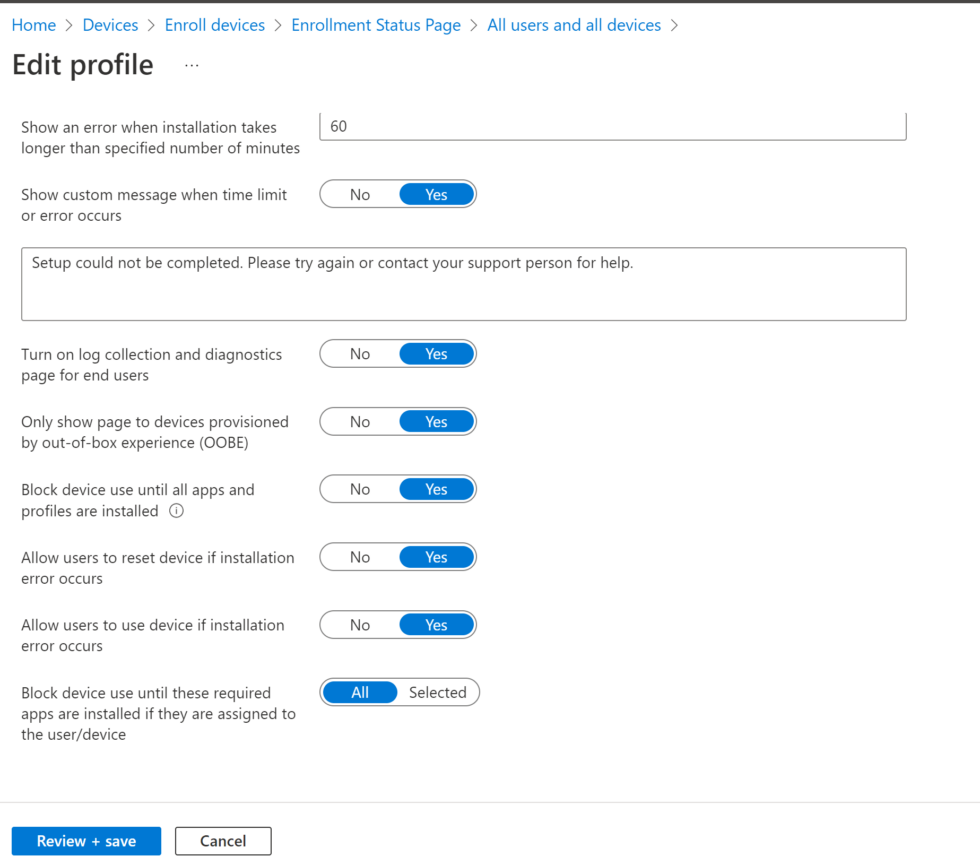The image size is (980, 865).
Task: Select Yes for custom message option
Action: (437, 194)
